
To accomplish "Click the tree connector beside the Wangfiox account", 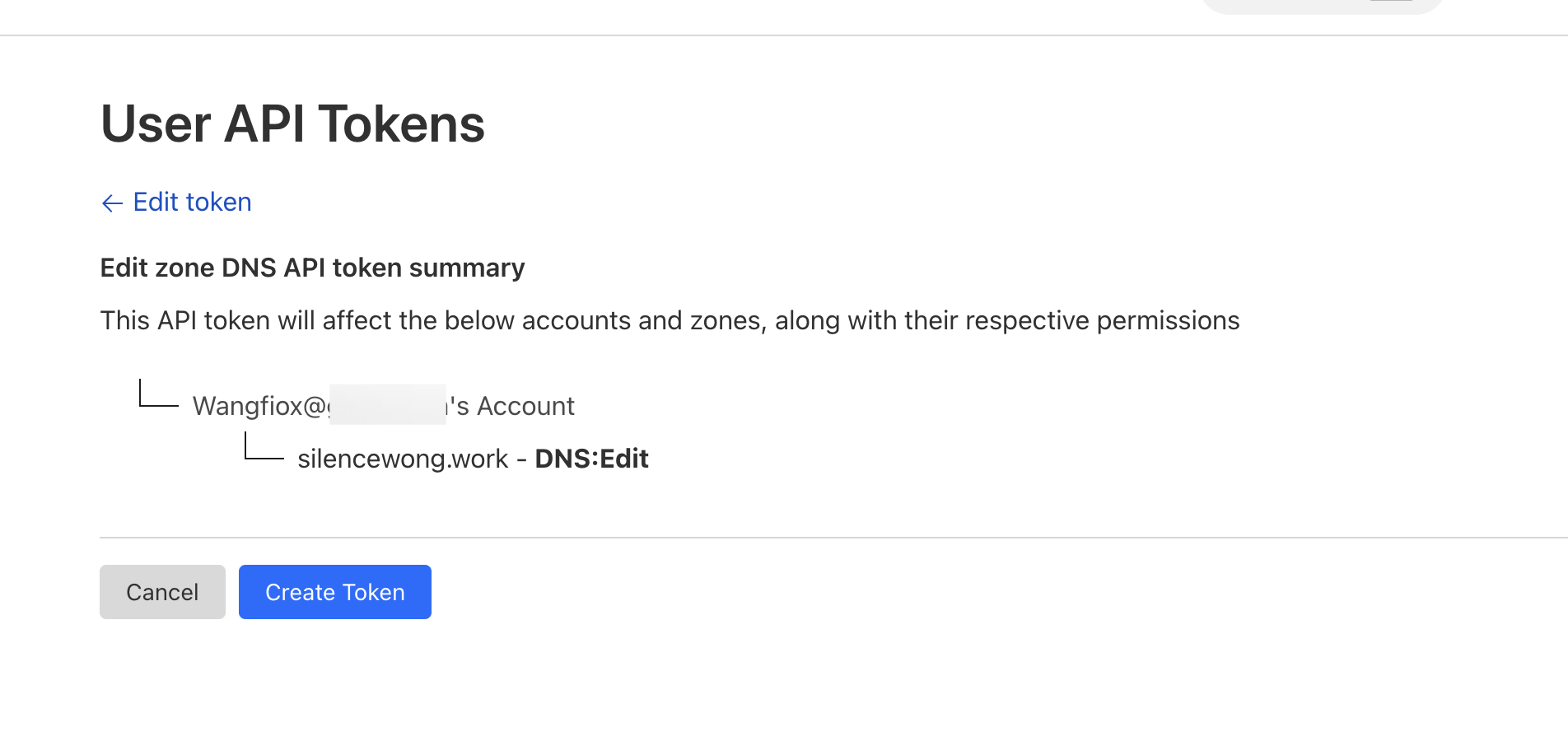I will 158,394.
